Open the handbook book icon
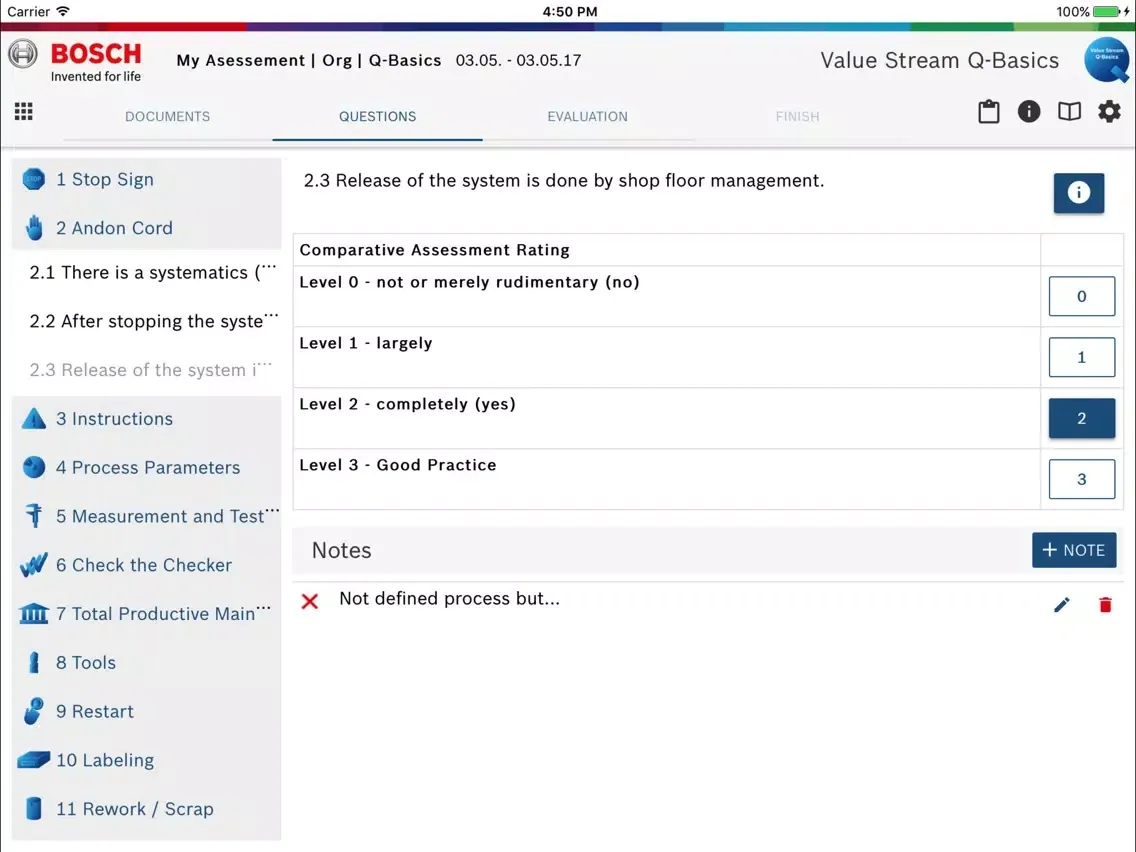 click(1069, 111)
